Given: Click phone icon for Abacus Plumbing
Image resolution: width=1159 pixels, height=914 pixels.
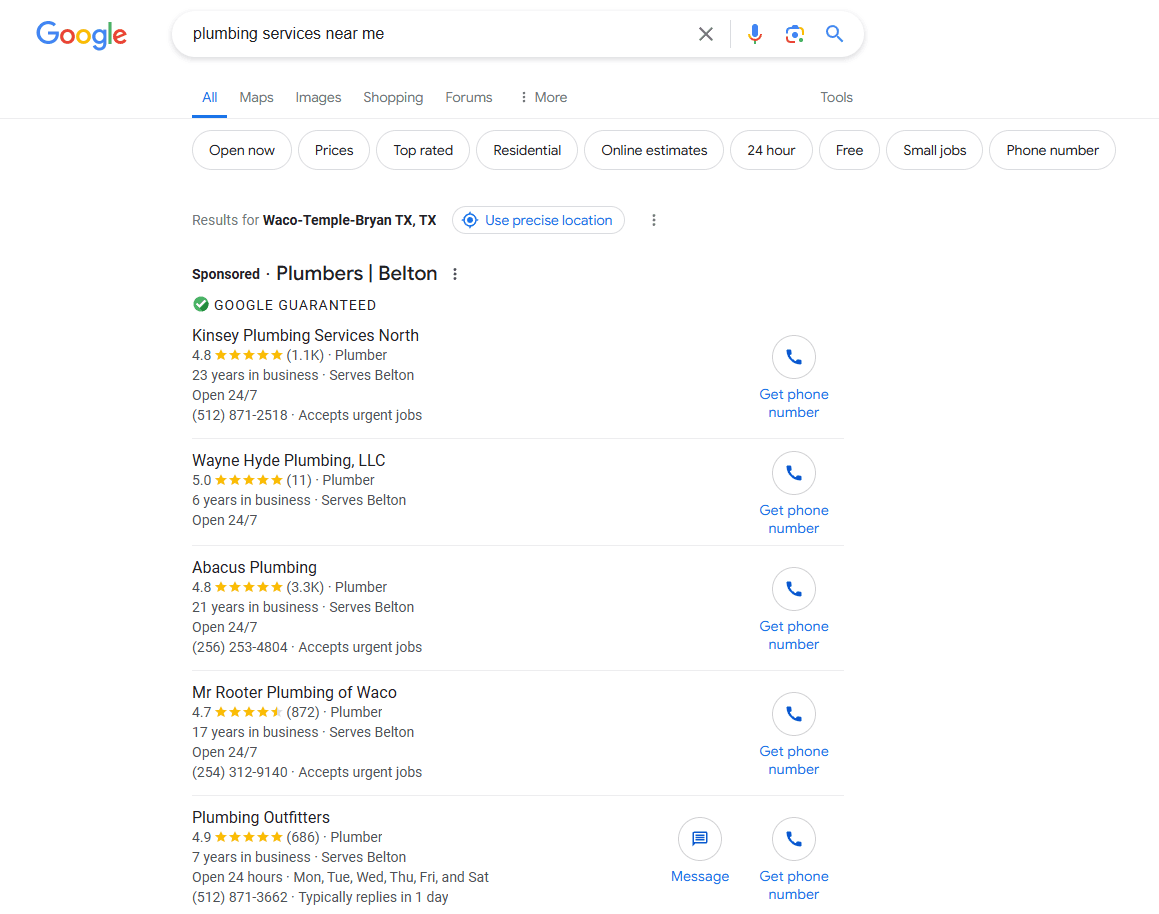Looking at the screenshot, I should tap(794, 589).
